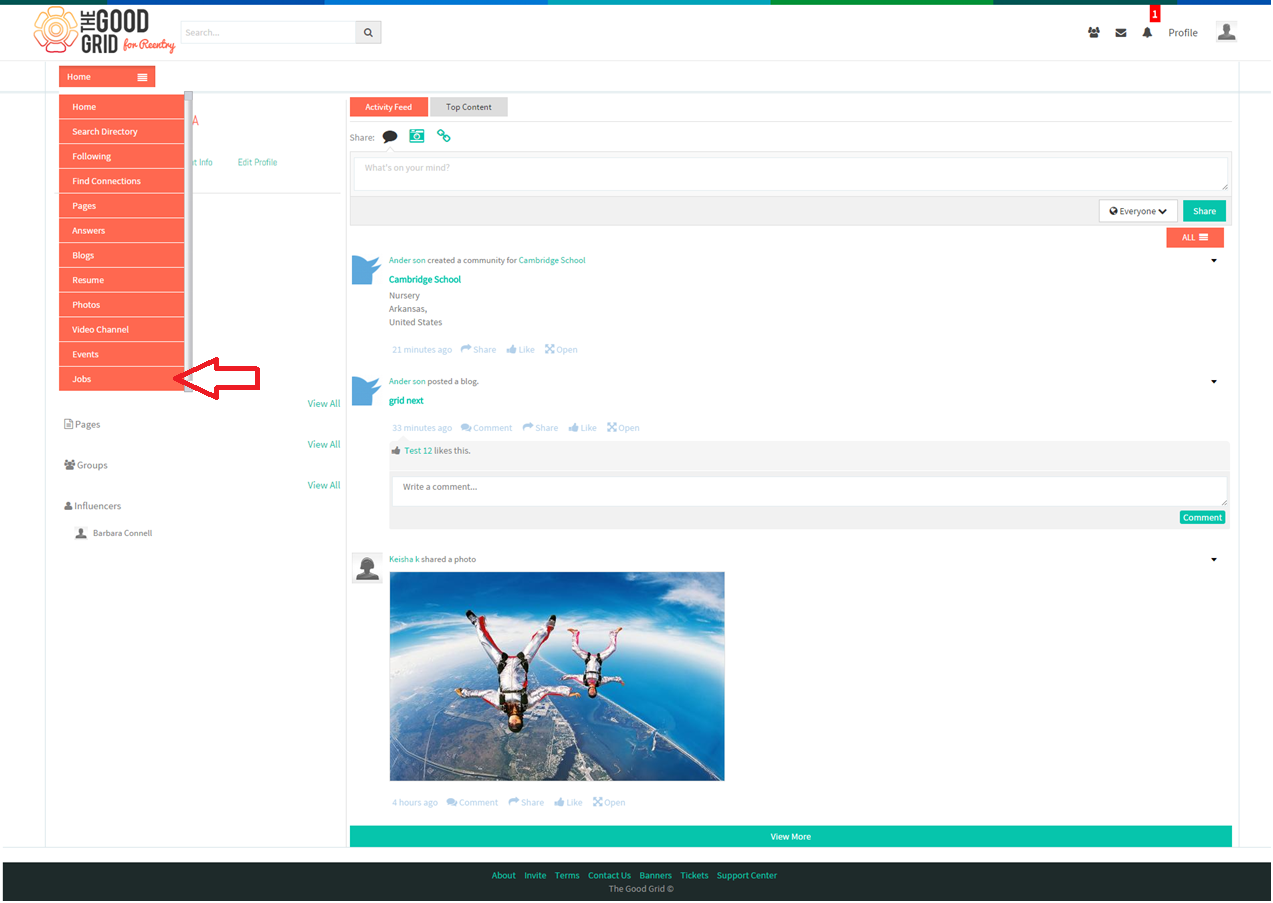Click the green Comment button
Viewport: 1273px width, 903px height.
point(1202,517)
